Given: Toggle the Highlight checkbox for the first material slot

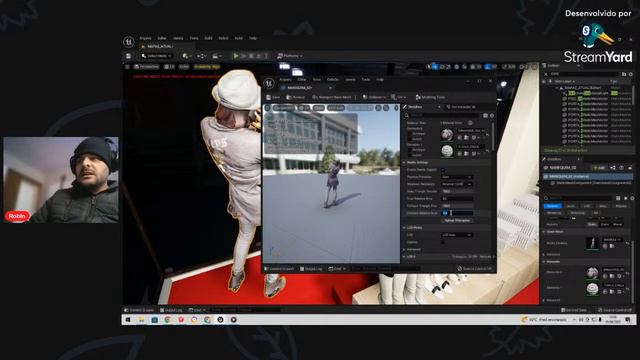Looking at the screenshot, I should pyautogui.click(x=409, y=133).
